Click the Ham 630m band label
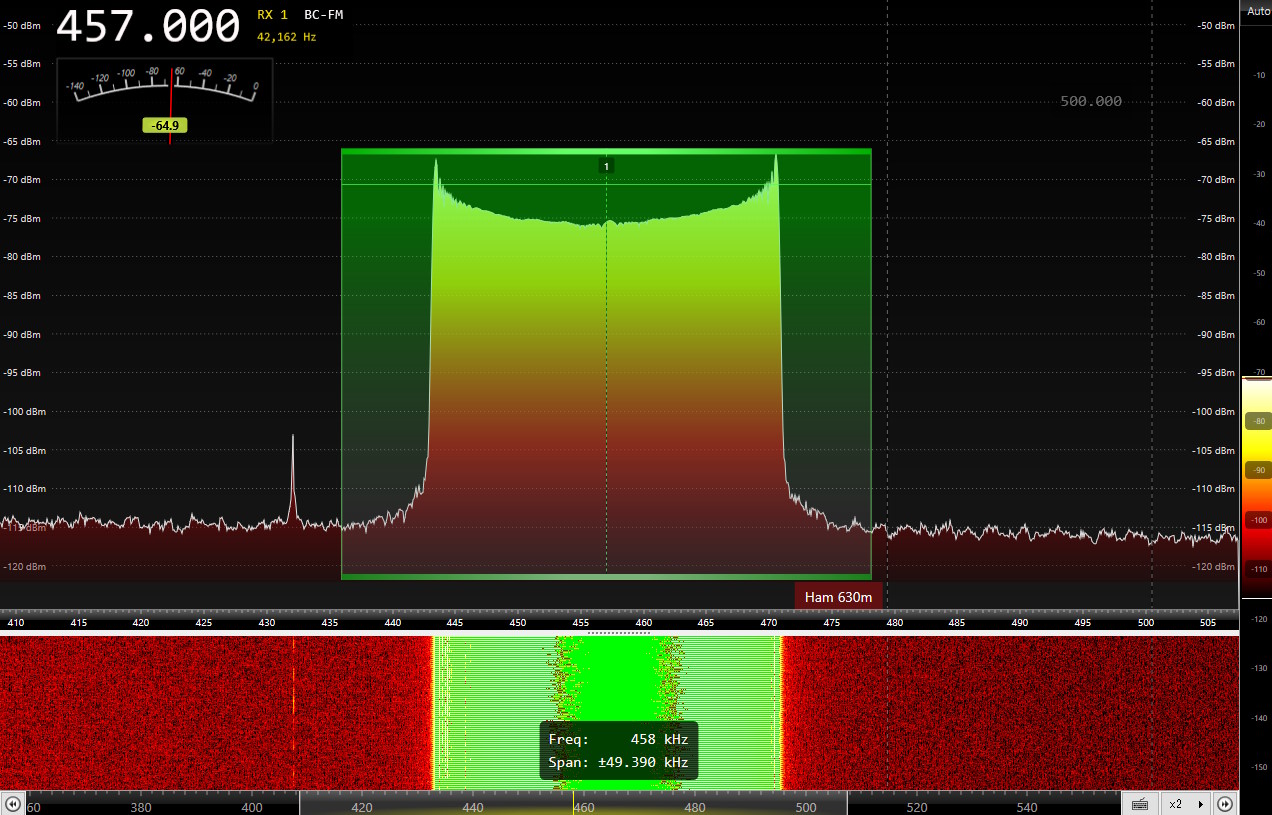 (838, 597)
